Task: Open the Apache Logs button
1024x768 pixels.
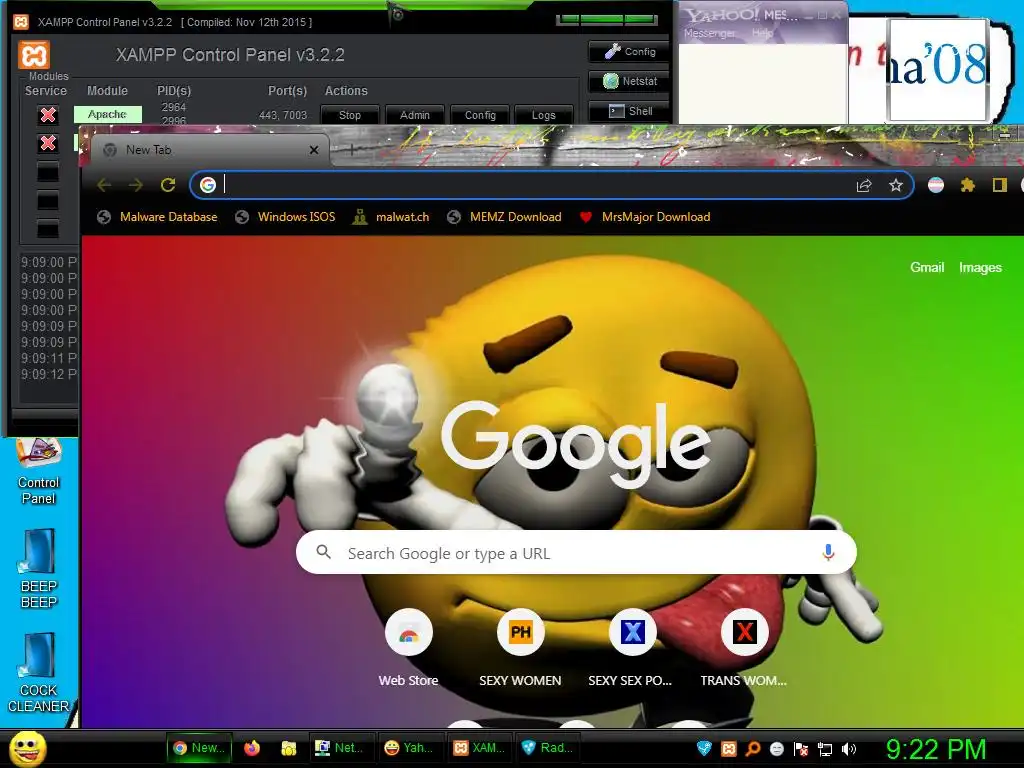Action: pyautogui.click(x=543, y=115)
